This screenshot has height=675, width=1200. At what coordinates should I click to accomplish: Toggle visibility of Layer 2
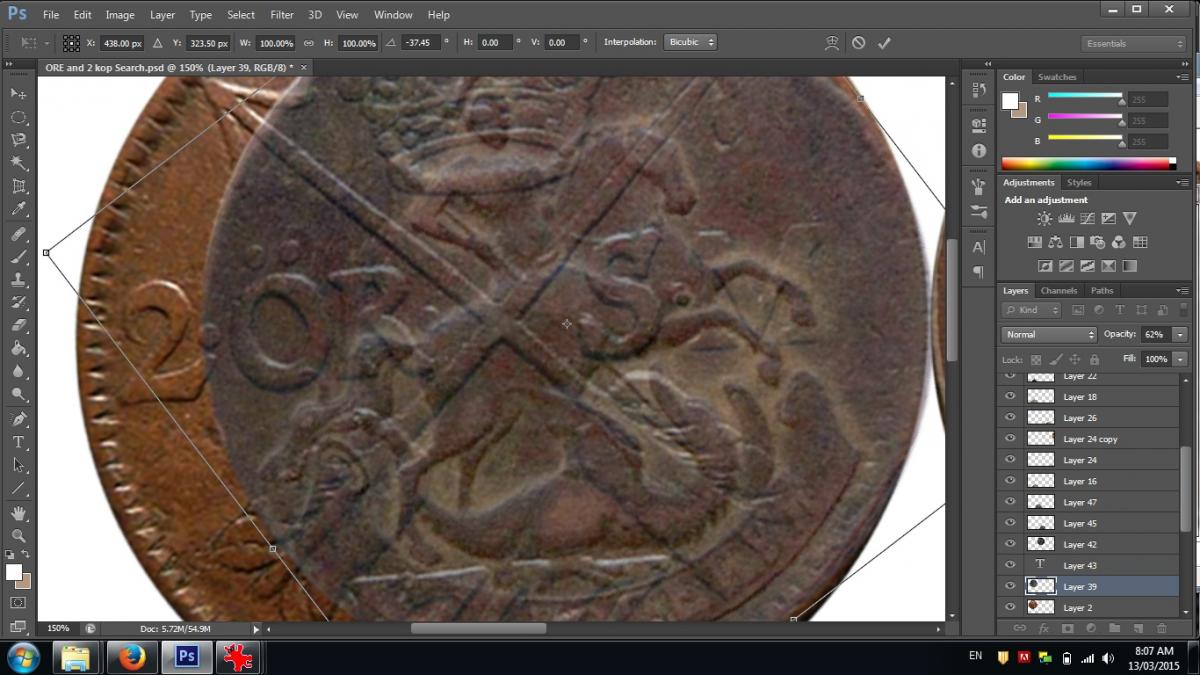click(1010, 607)
